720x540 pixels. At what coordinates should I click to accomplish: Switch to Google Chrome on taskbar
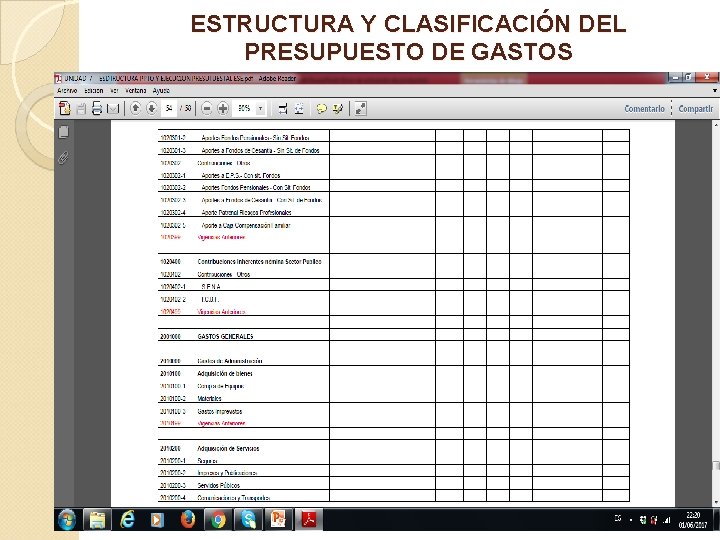218,520
